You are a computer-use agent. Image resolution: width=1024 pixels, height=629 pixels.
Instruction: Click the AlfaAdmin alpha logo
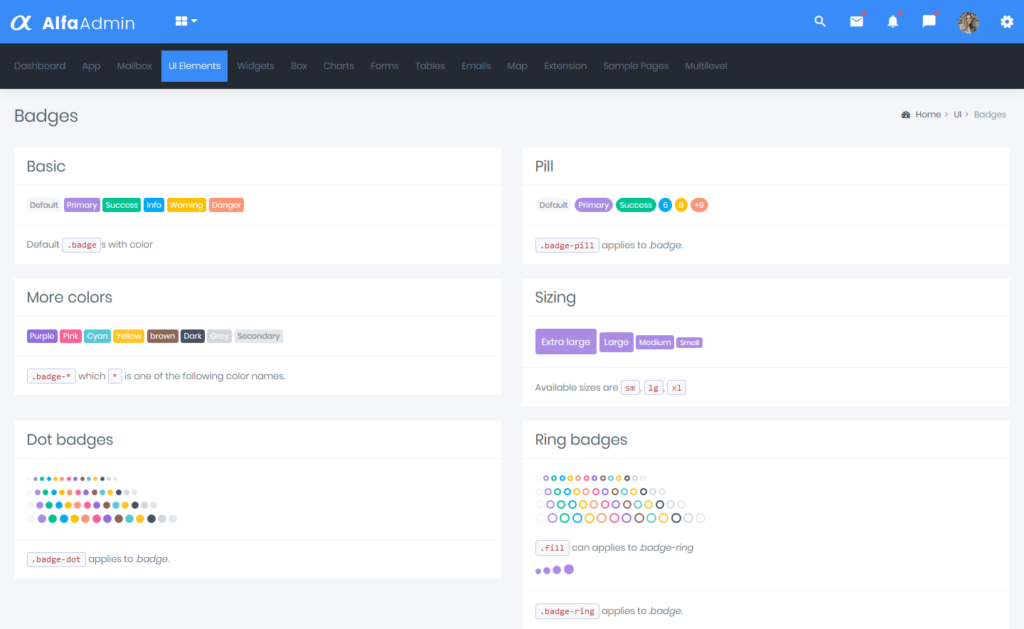[x=23, y=20]
